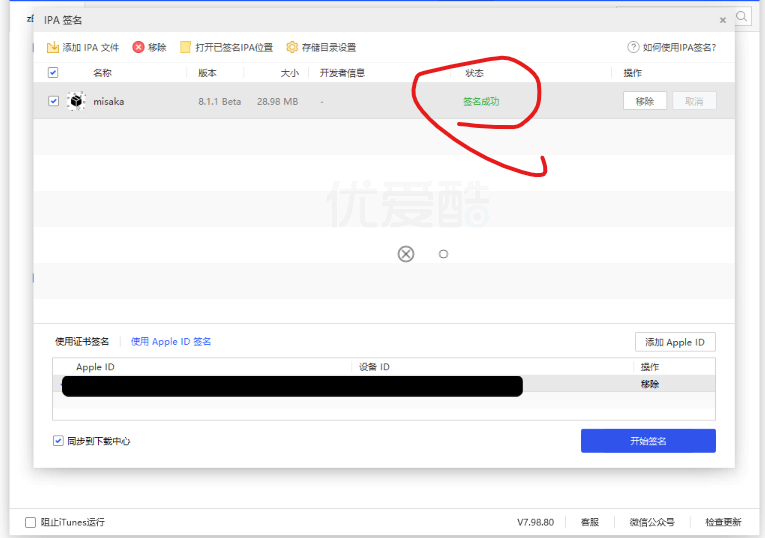Uncheck the misaka row checkbox
The width and height of the screenshot is (765, 538).
click(54, 101)
